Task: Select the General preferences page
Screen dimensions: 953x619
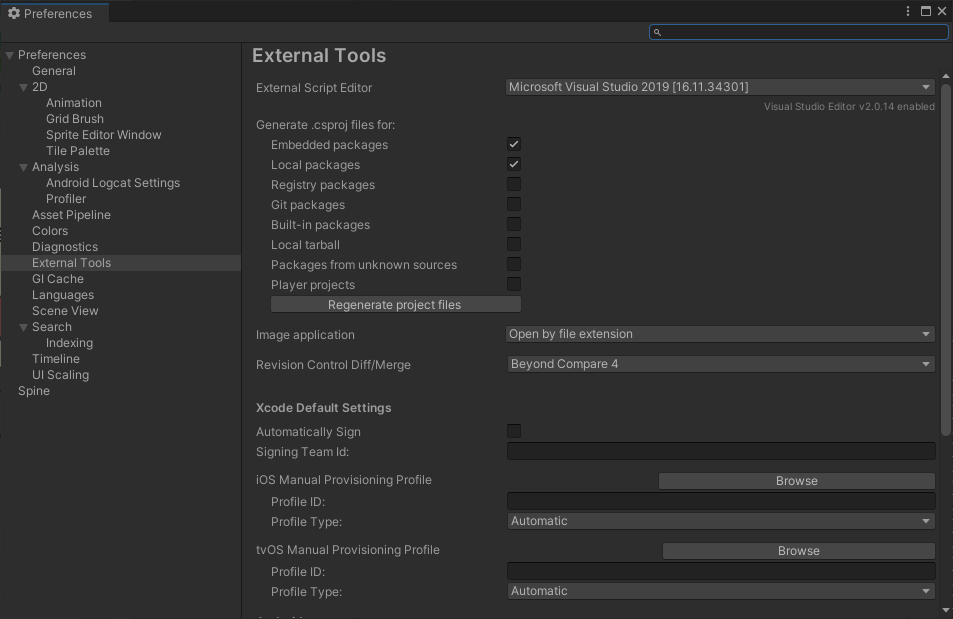Action: pyautogui.click(x=53, y=71)
